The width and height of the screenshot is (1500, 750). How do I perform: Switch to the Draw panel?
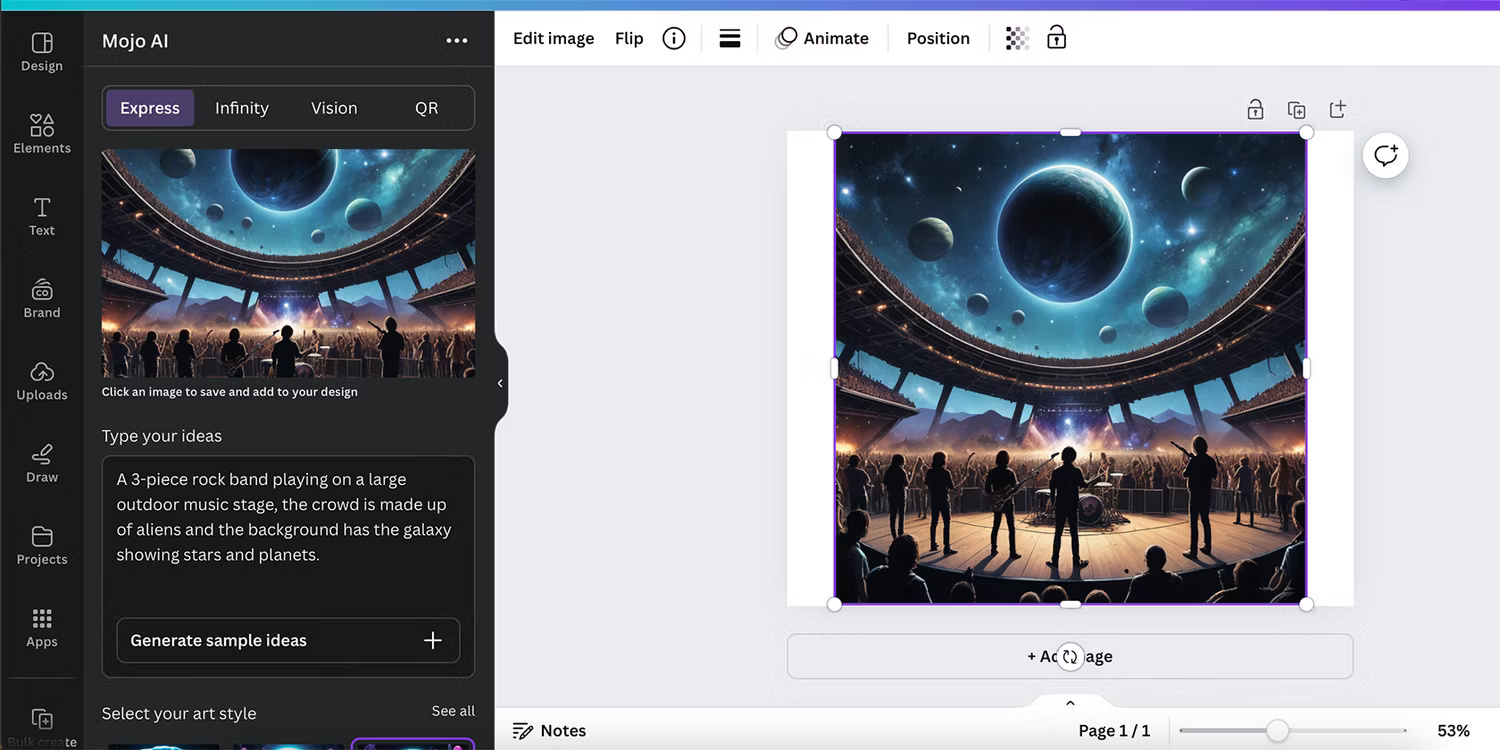[41, 462]
